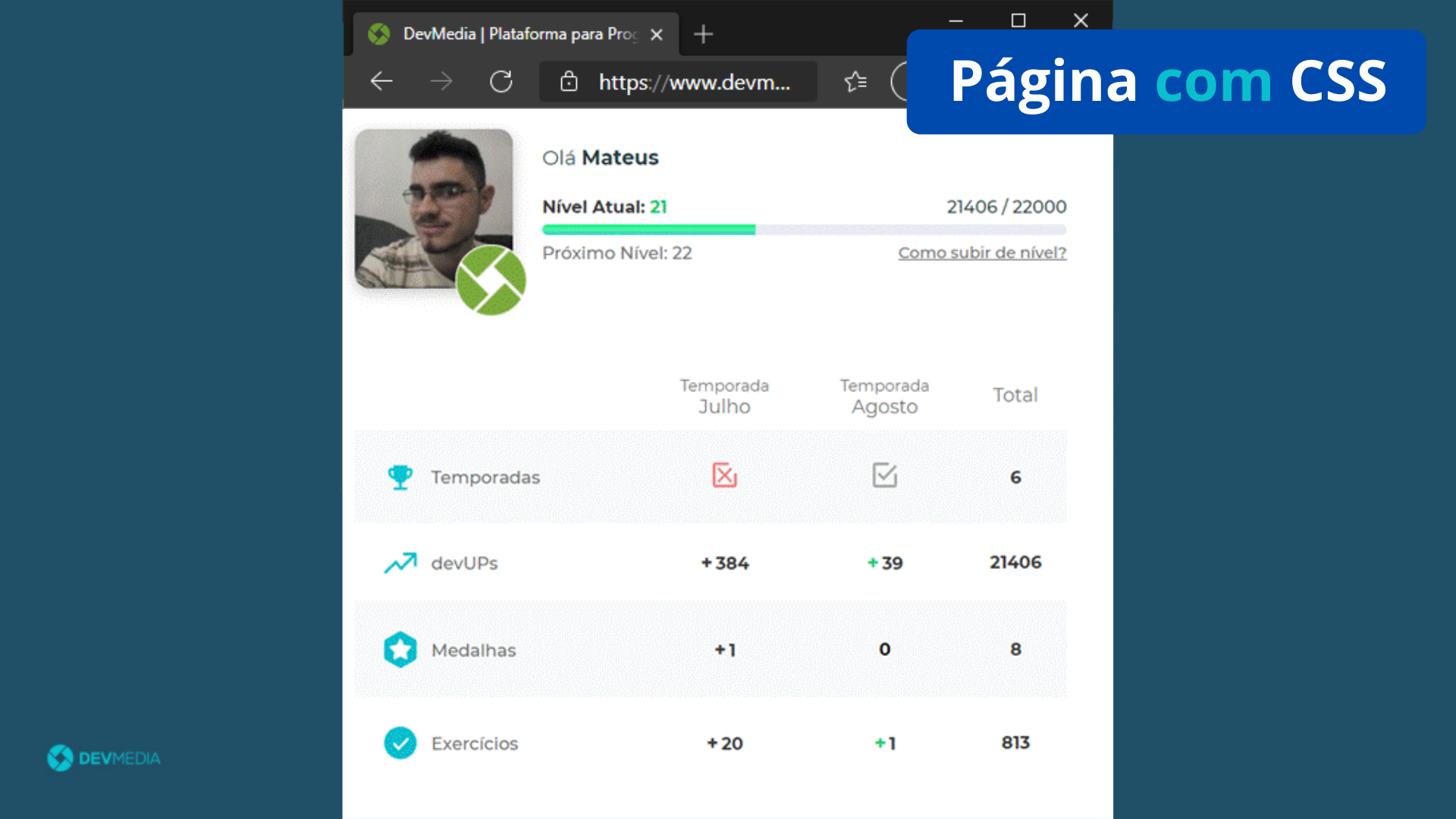This screenshot has width=1456, height=819.
Task: Click the lock icon in address bar
Action: (569, 81)
